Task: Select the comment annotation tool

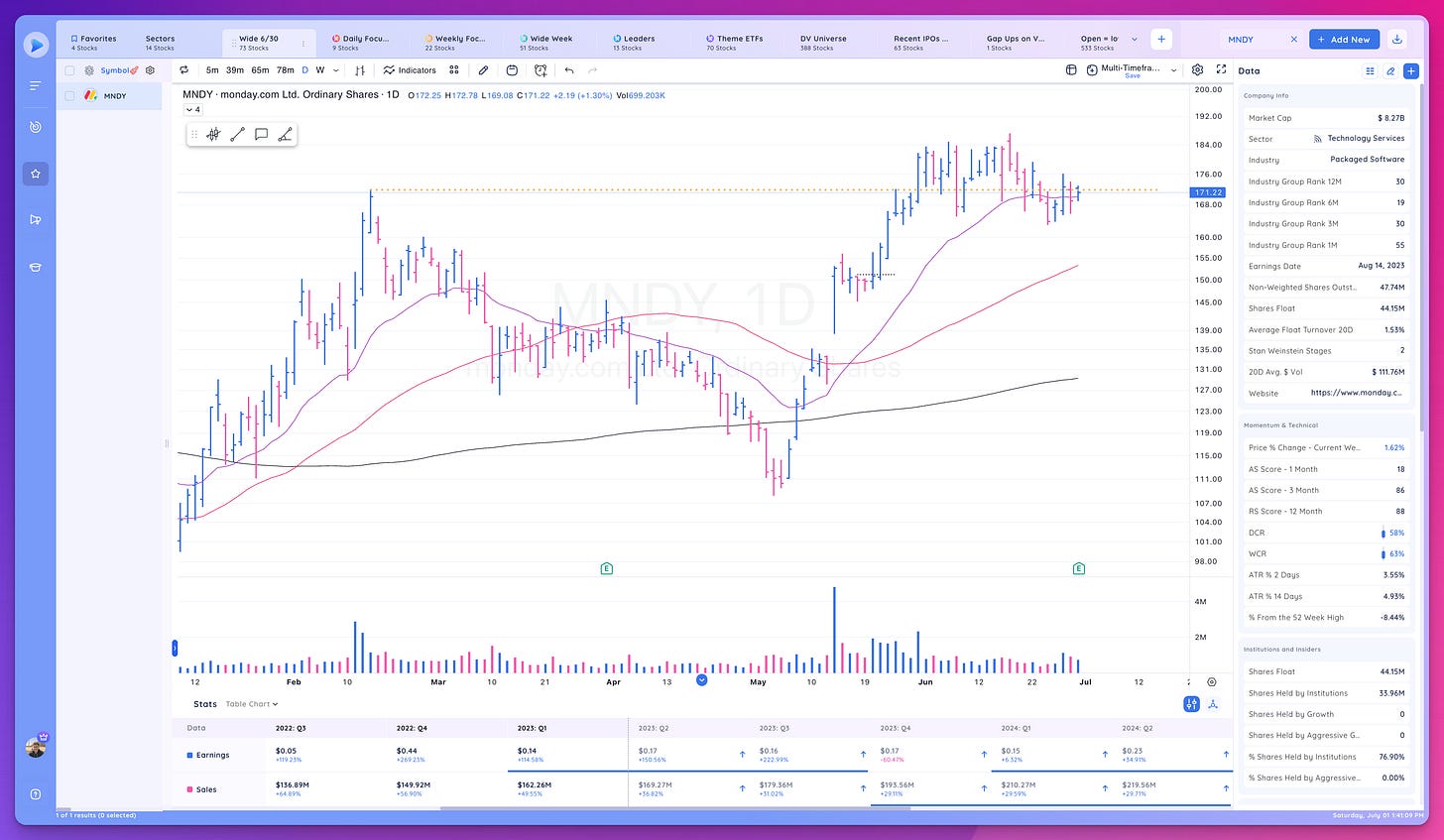Action: coord(261,135)
